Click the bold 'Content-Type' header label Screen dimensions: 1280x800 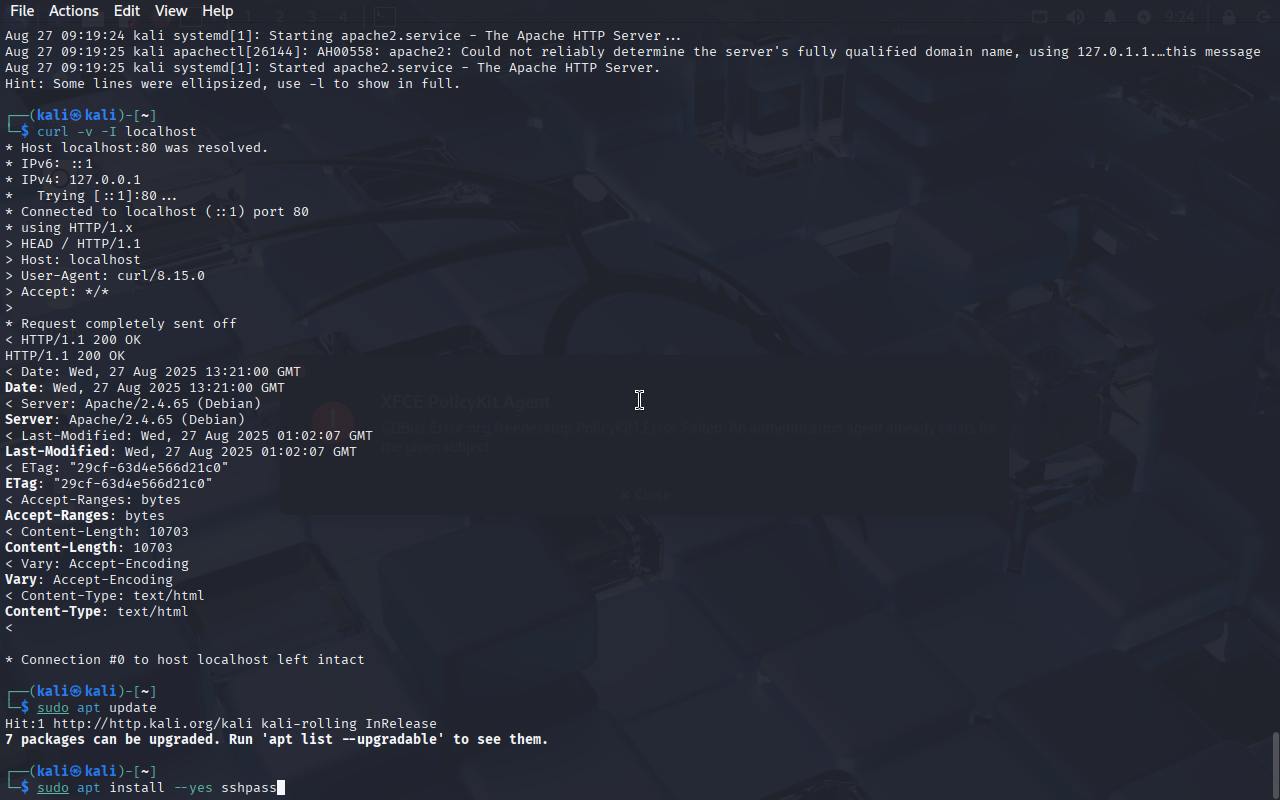click(53, 611)
